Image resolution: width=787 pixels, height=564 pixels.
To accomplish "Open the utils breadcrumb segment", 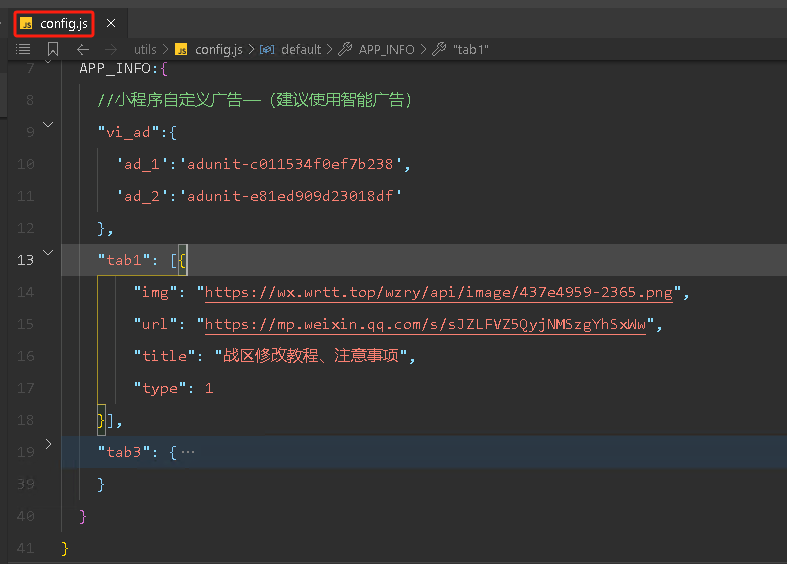I will [x=145, y=49].
